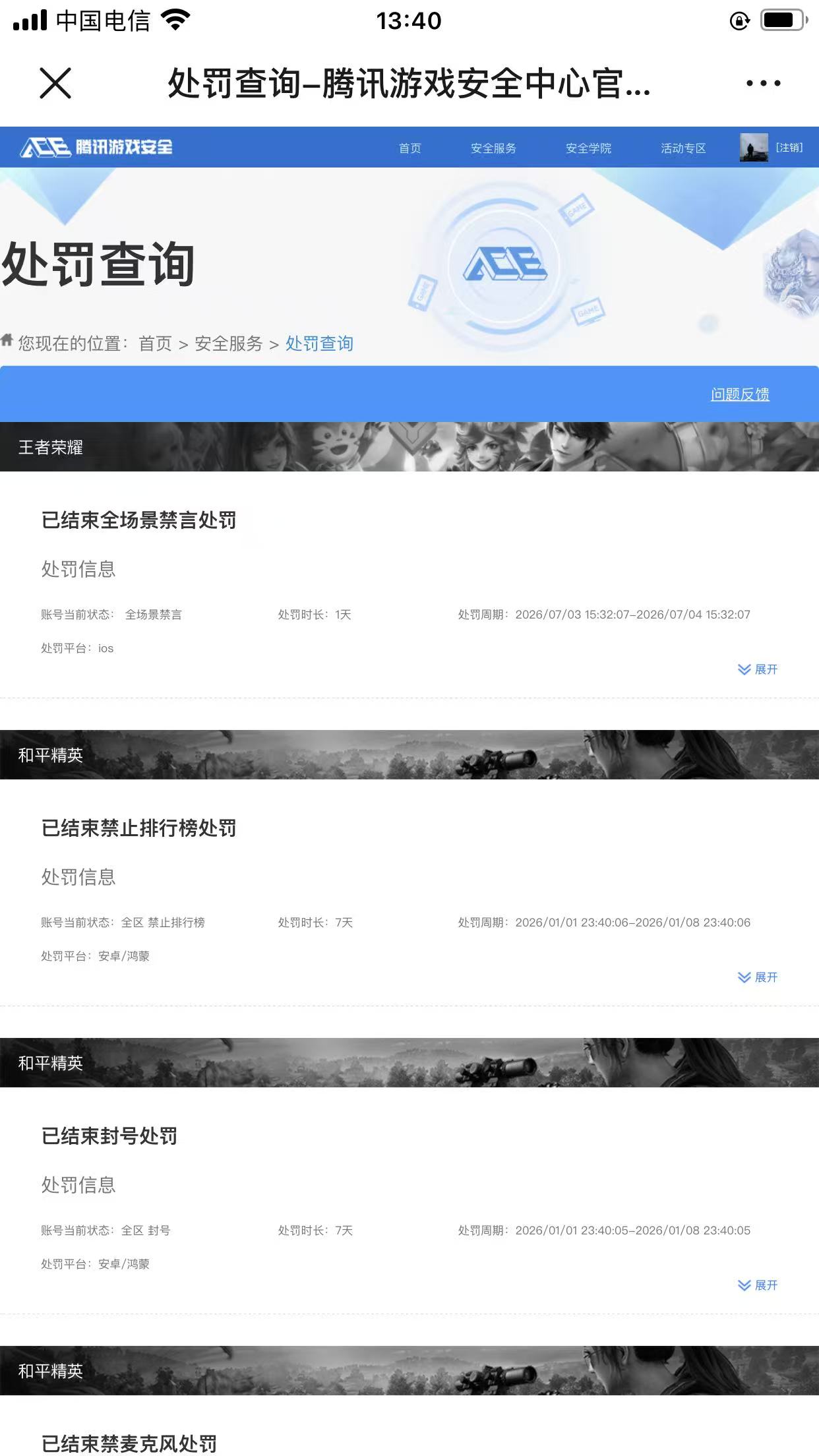Click the ACE 腾讯游戏安全 logo
The height and width of the screenshot is (1456, 819).
pos(96,147)
